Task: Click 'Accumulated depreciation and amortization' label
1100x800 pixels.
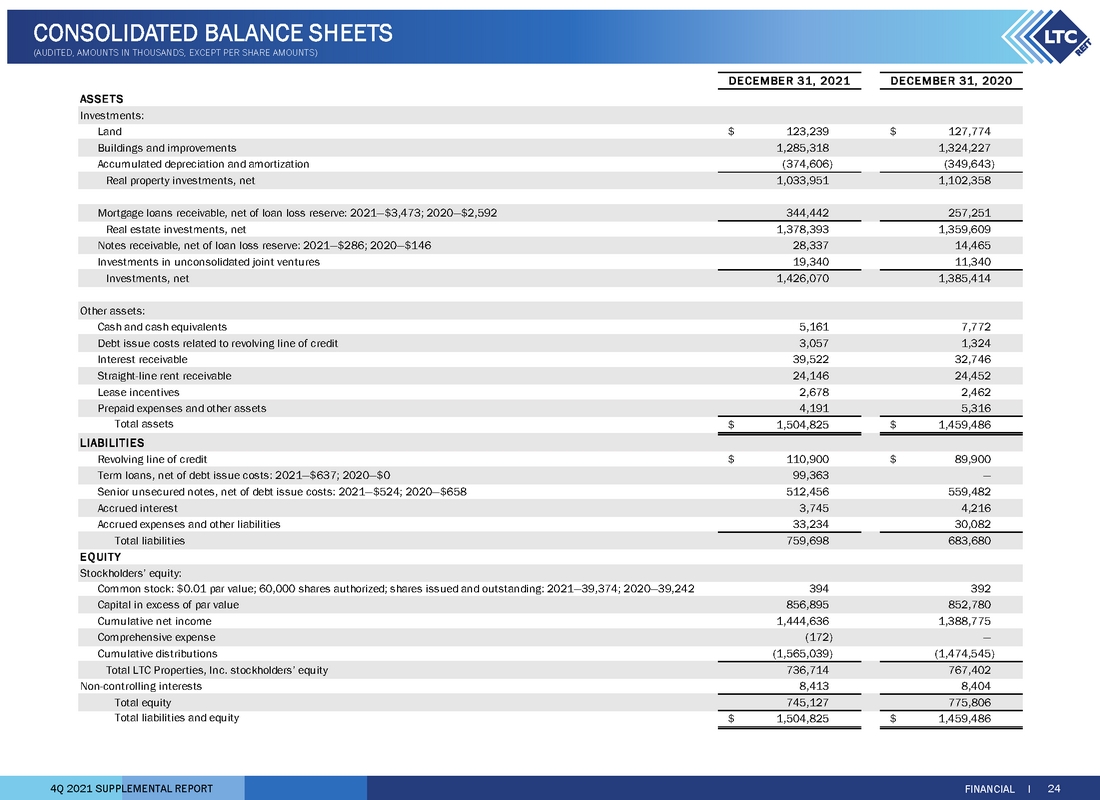Action: [x=203, y=164]
